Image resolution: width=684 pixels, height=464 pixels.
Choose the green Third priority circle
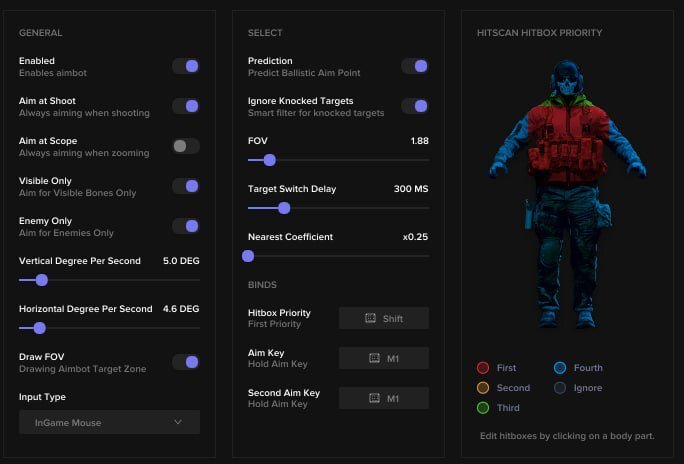click(483, 408)
